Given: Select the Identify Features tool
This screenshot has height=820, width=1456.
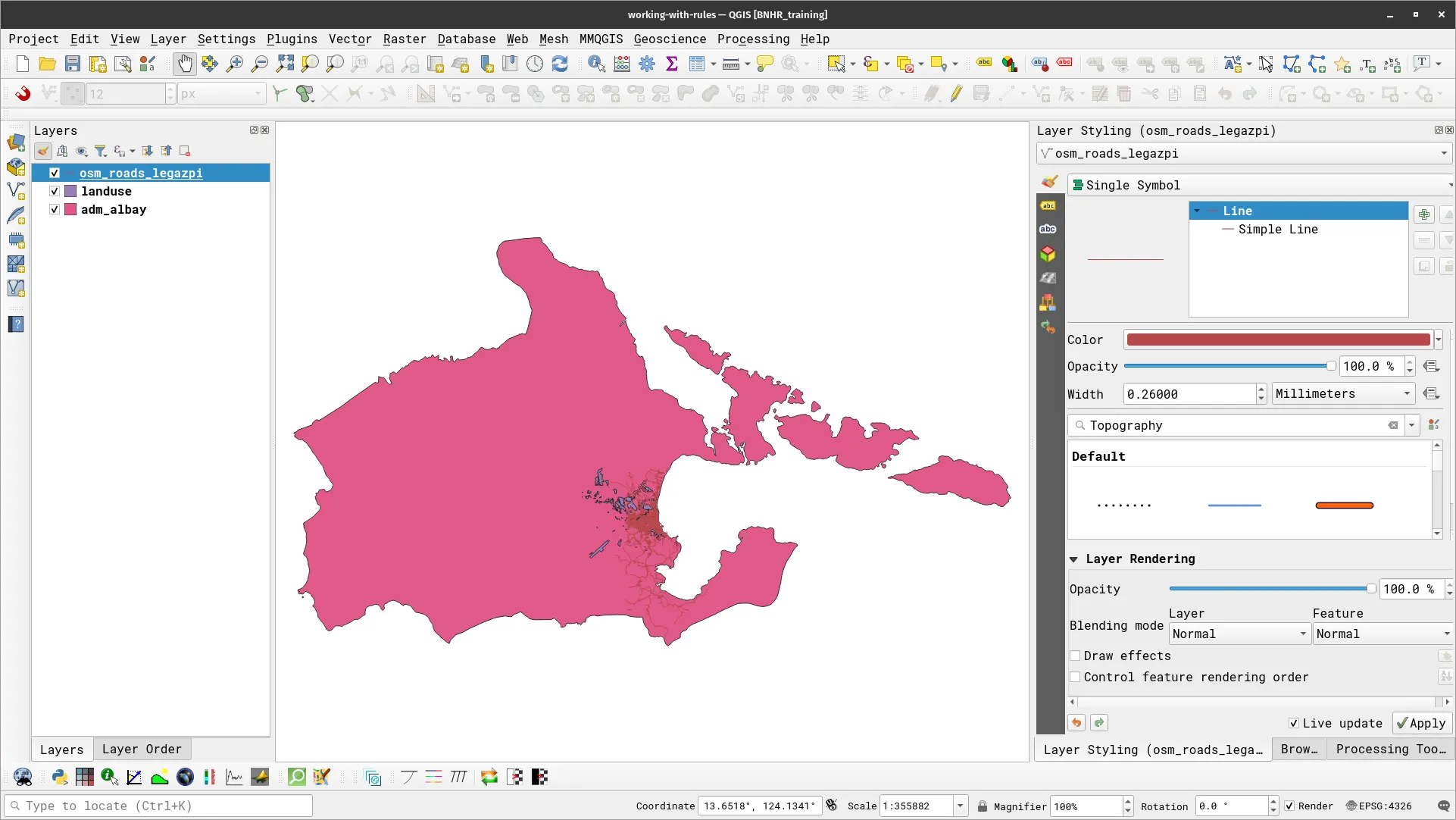Looking at the screenshot, I should pyautogui.click(x=597, y=64).
